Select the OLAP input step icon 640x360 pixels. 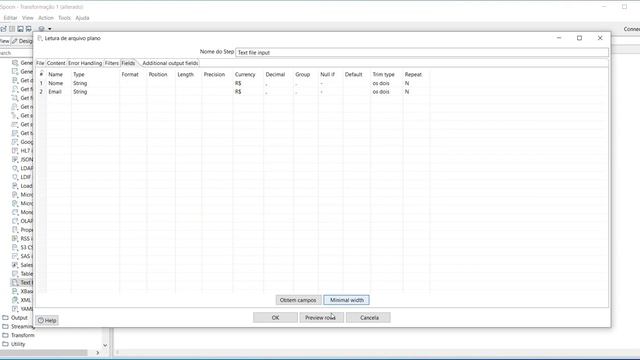15,221
